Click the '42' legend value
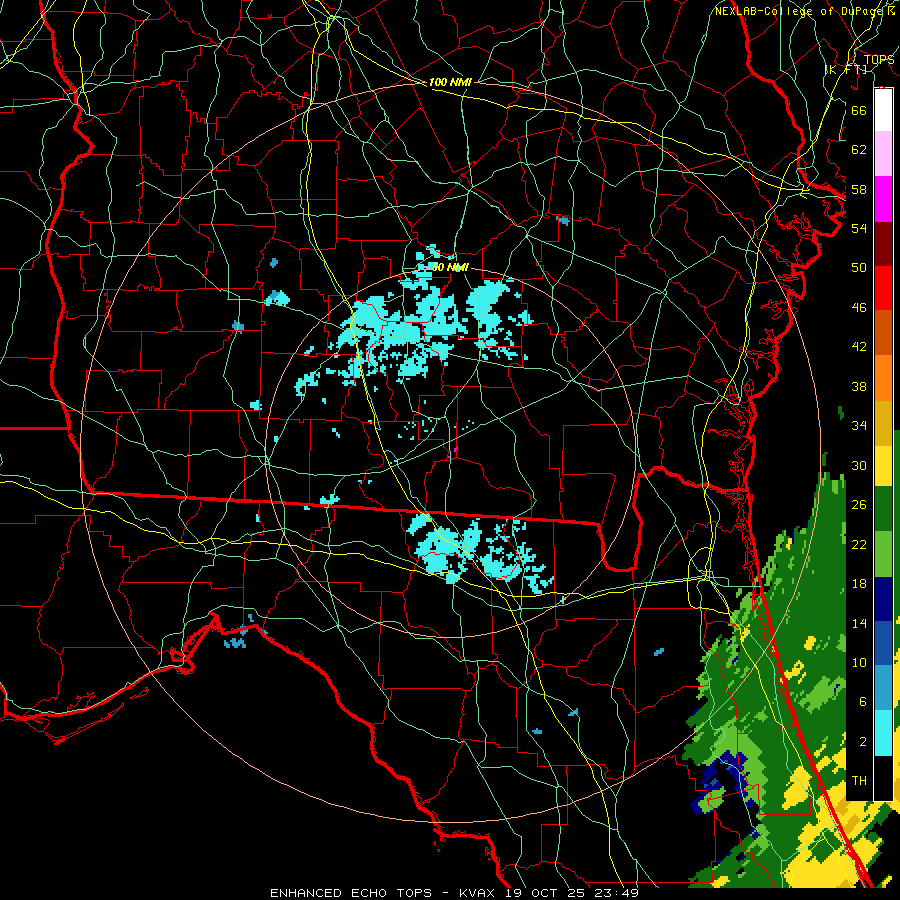900x900 pixels. 859,347
